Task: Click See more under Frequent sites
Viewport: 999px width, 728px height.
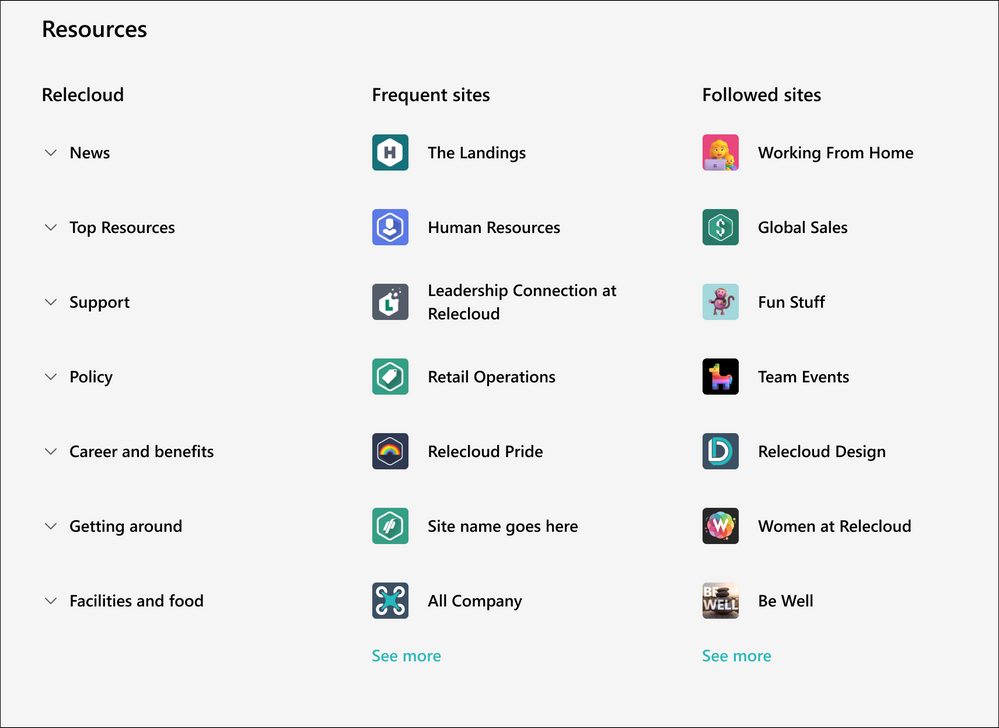Action: [x=406, y=656]
